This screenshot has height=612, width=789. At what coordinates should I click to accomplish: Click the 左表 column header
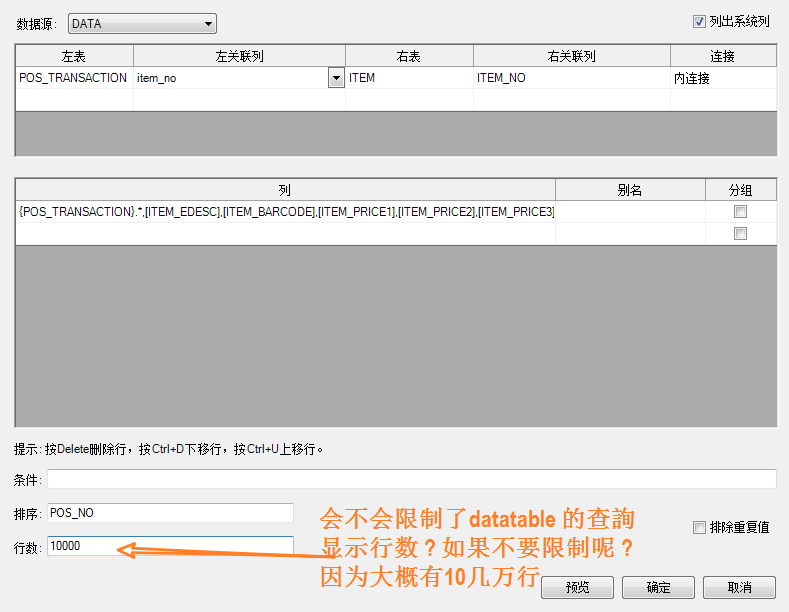[x=74, y=56]
